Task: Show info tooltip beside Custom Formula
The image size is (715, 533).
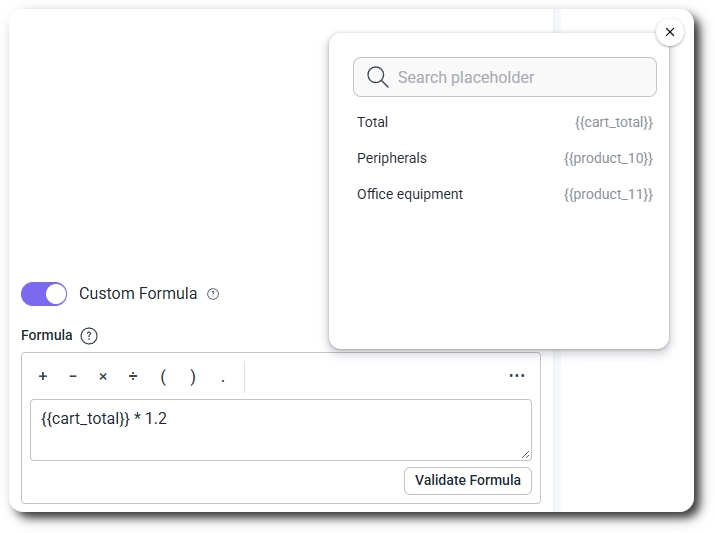Action: click(x=213, y=294)
